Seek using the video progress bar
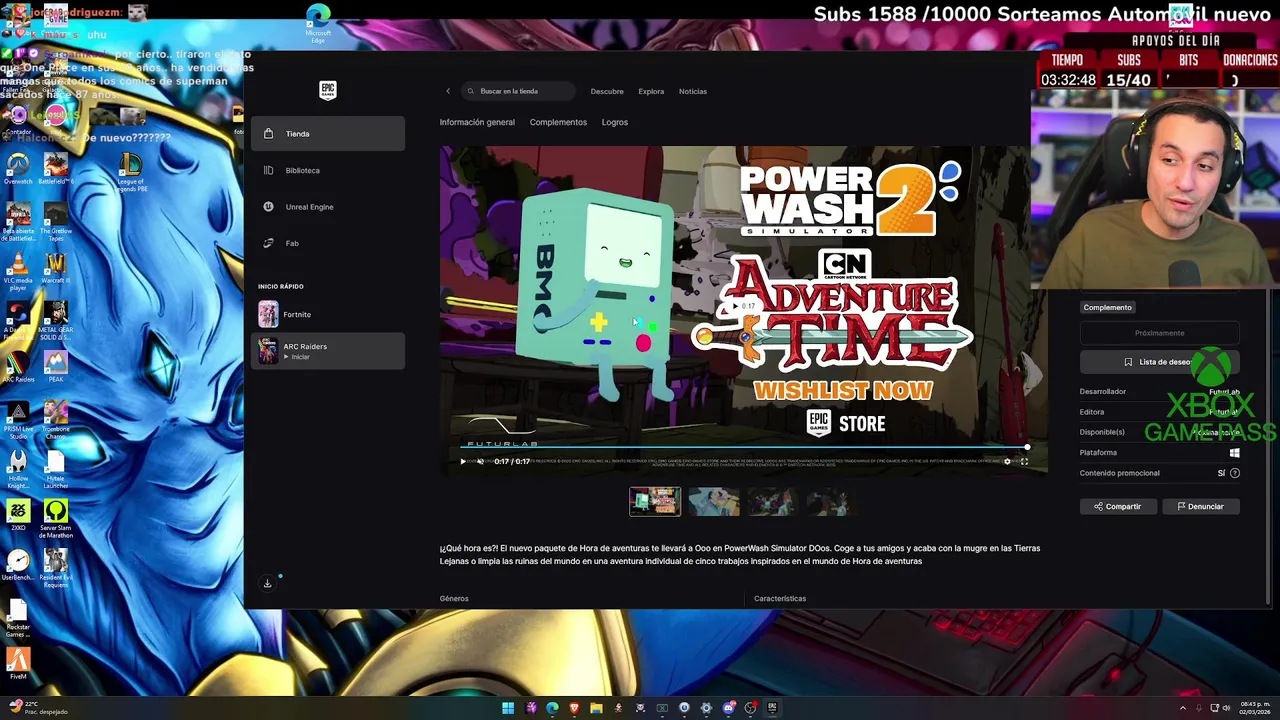The height and width of the screenshot is (720, 1280). [743, 447]
